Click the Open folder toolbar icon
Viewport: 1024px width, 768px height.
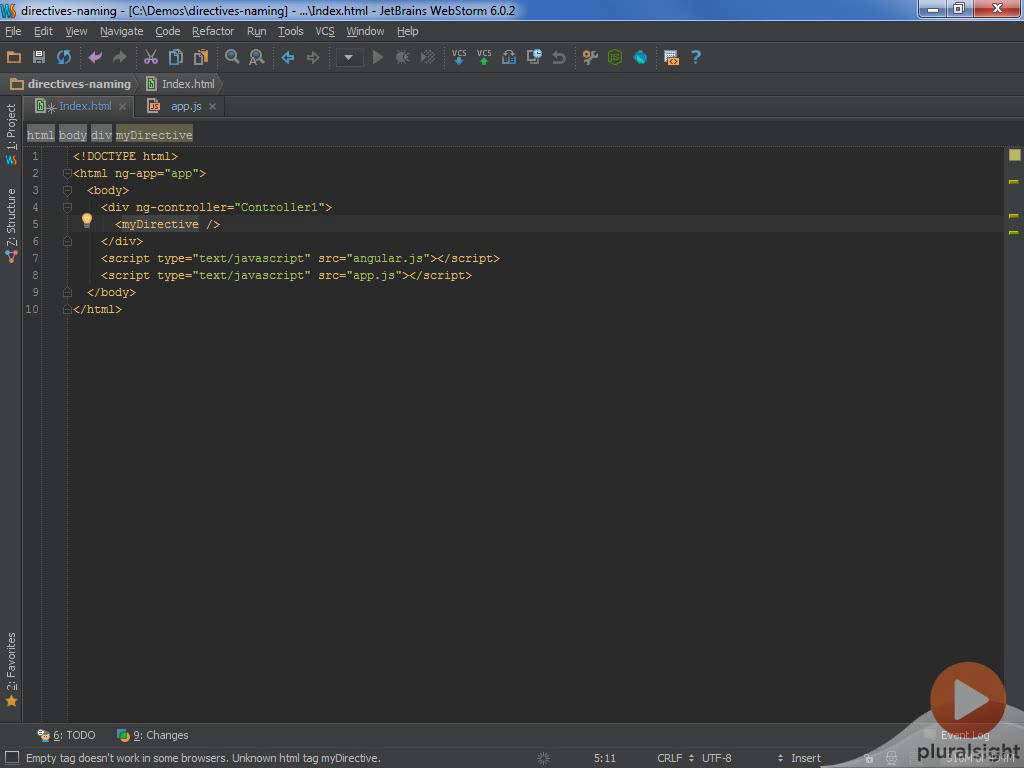(14, 57)
